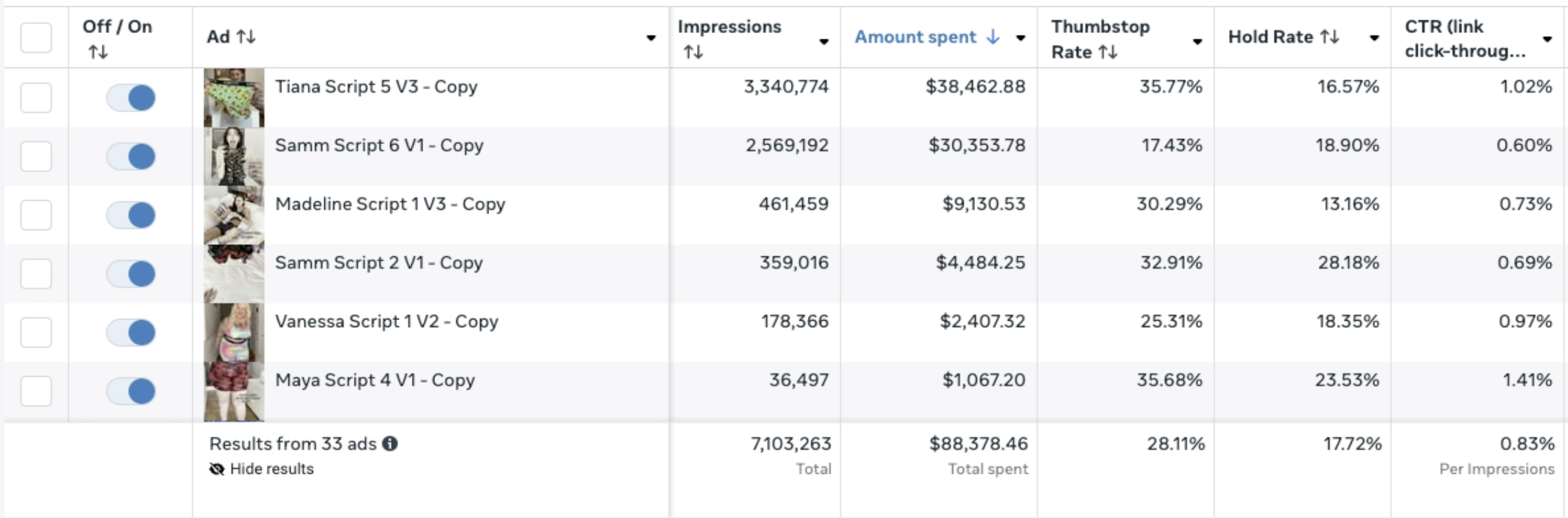Disable the Maya Script 4 V1 ad toggle
The width and height of the screenshot is (1568, 518).
point(131,391)
